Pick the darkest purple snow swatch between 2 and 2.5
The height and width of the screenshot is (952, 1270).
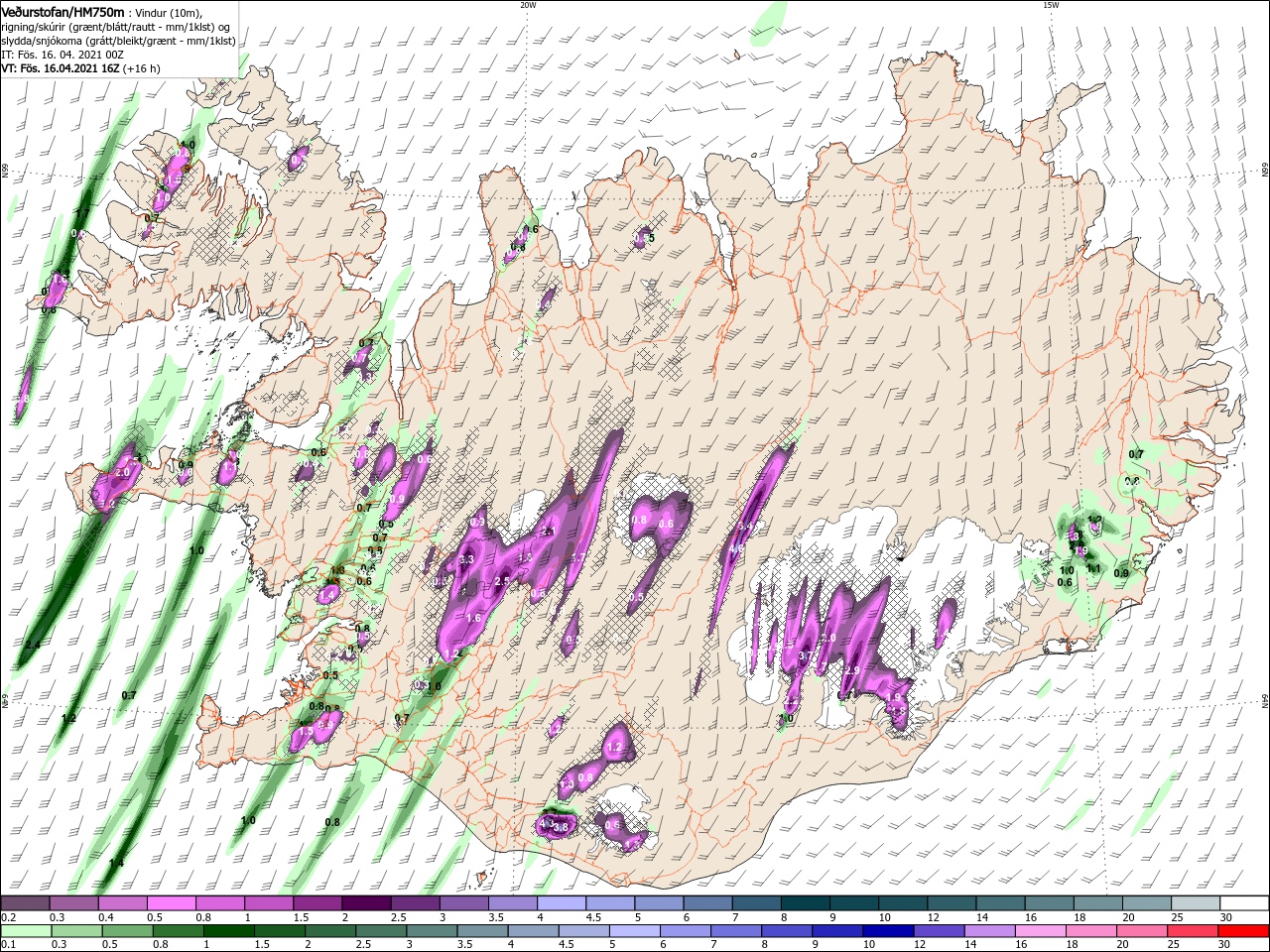click(x=366, y=903)
